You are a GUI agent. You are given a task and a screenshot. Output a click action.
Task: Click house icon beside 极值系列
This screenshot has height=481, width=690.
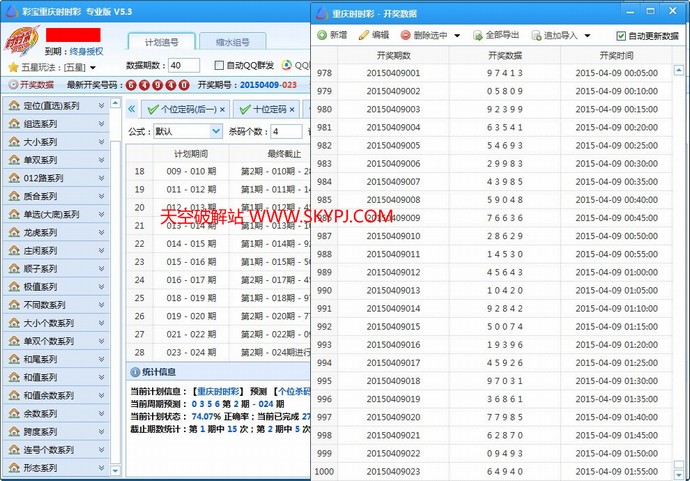[x=15, y=286]
